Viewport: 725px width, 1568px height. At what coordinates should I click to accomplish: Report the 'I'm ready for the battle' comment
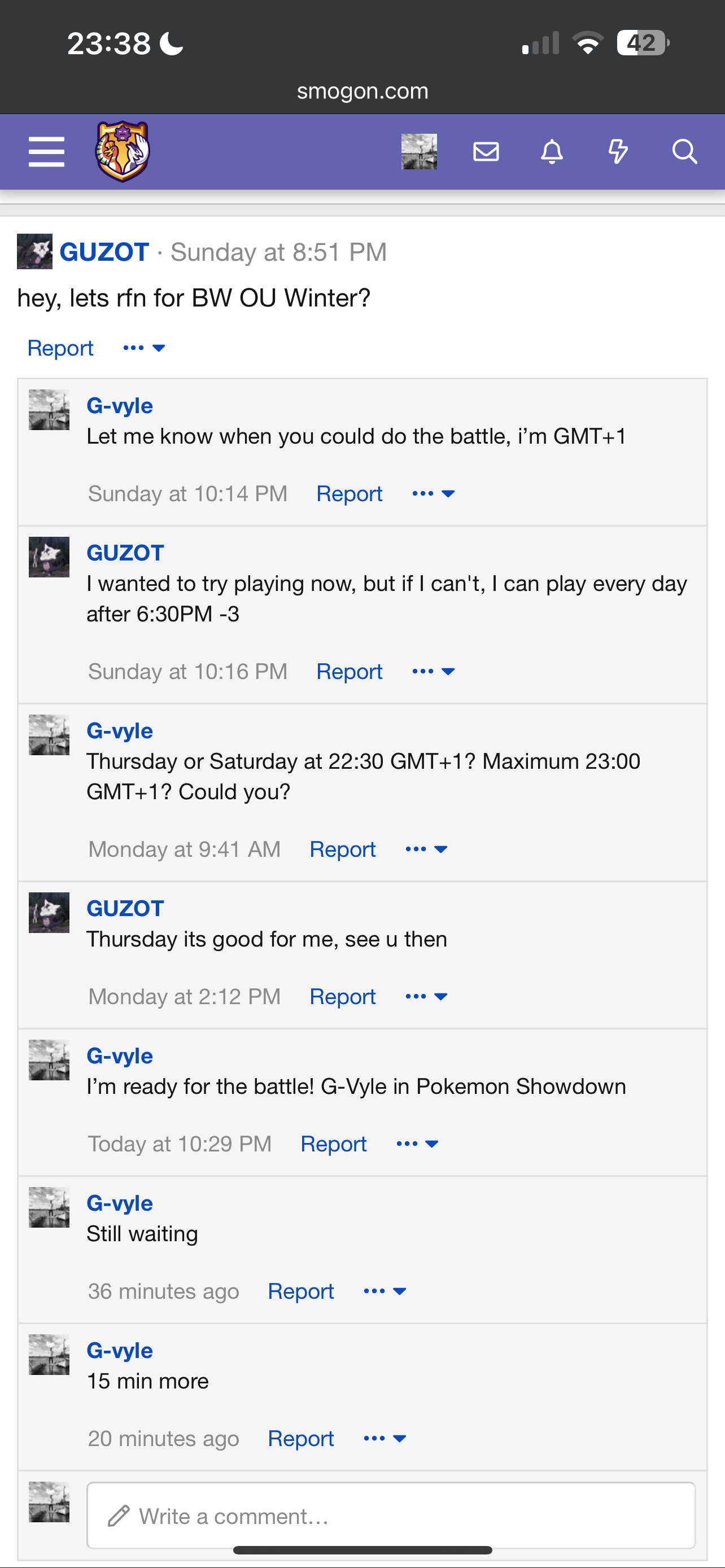tap(334, 1144)
